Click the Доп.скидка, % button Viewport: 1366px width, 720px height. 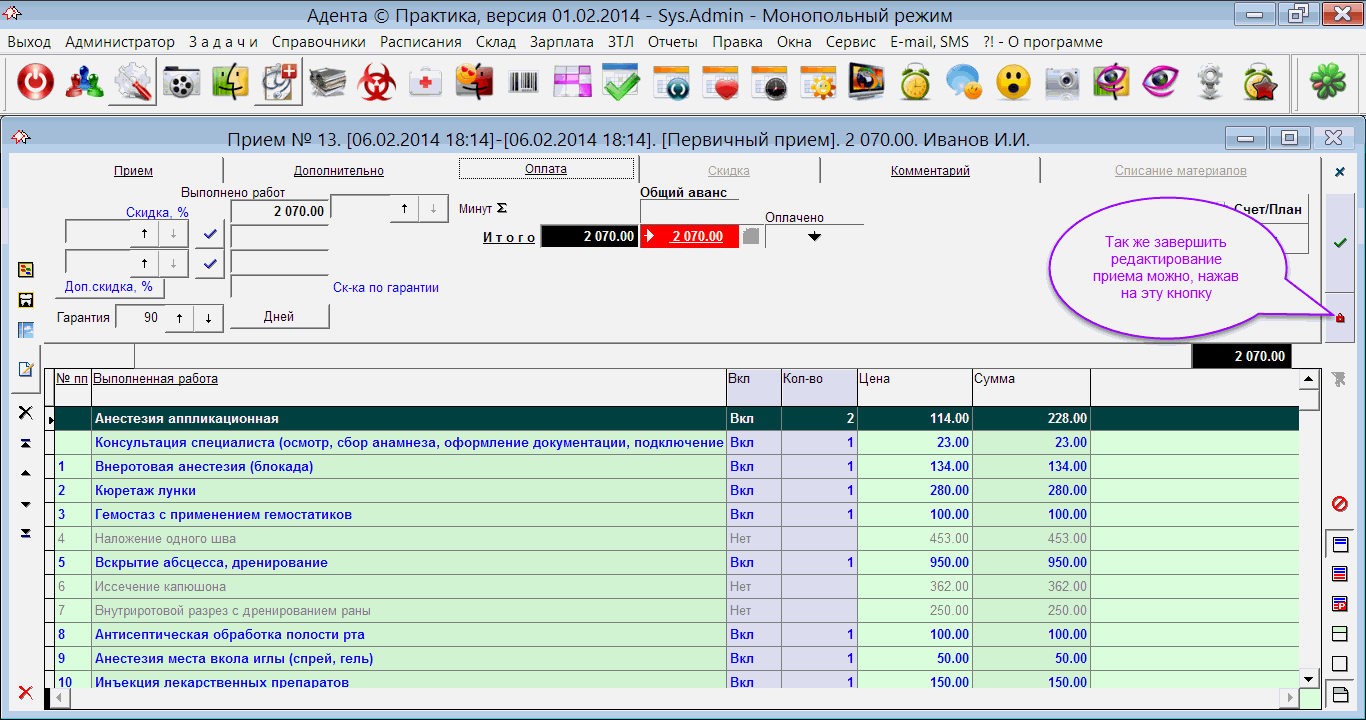(x=109, y=287)
